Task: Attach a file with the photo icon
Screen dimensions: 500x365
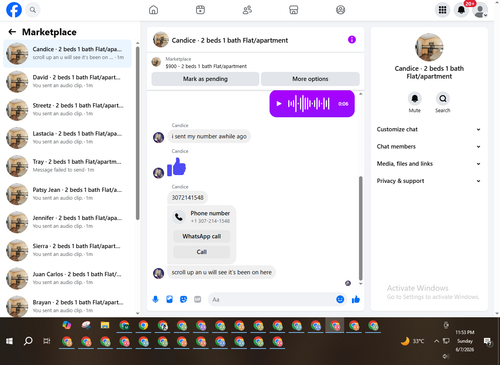Action: pyautogui.click(x=170, y=299)
